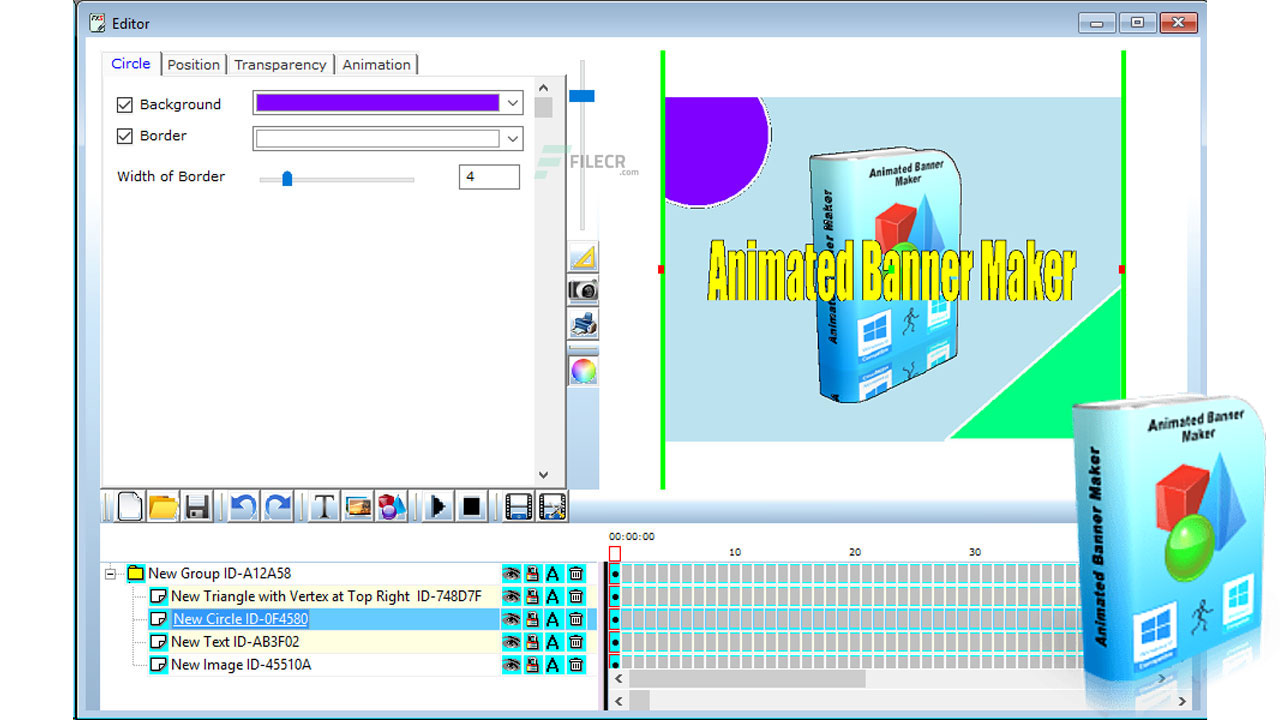Rename New Triangle layer with A icon
Screen dimensions: 1280x720
(x=552, y=596)
